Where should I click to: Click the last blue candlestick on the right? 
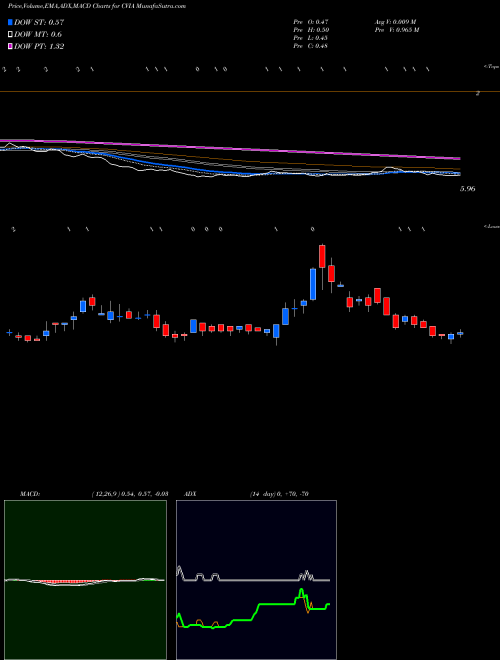click(x=460, y=333)
